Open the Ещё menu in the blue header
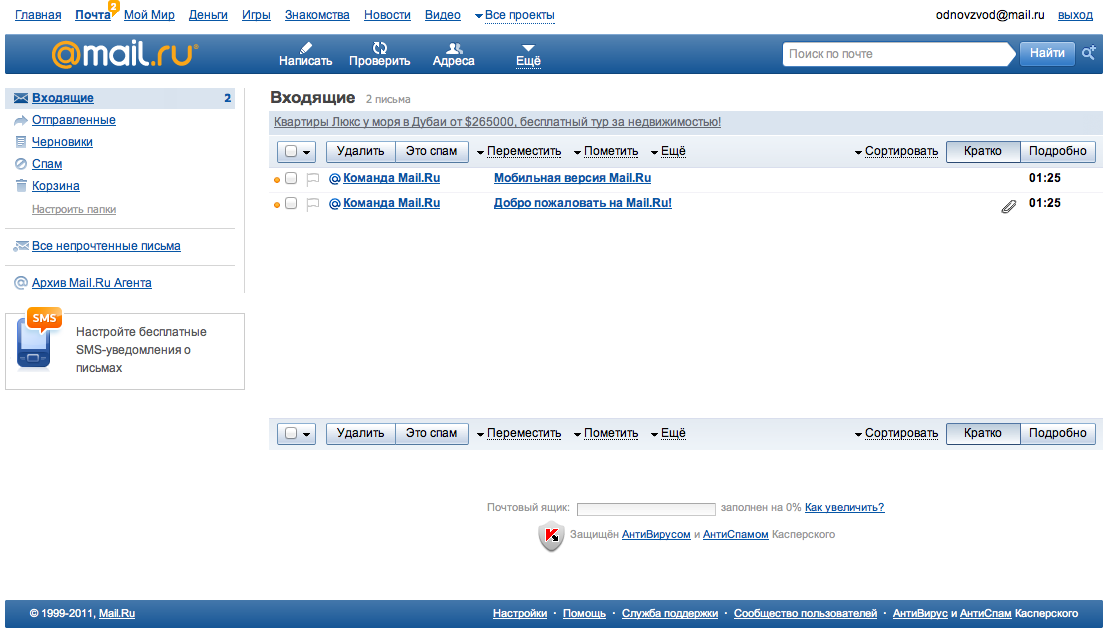Image resolution: width=1111 pixels, height=639 pixels. (528, 55)
